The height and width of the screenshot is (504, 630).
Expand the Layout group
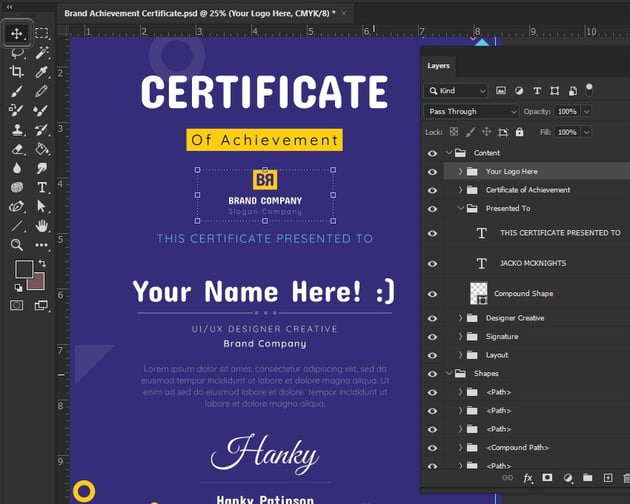click(460, 355)
